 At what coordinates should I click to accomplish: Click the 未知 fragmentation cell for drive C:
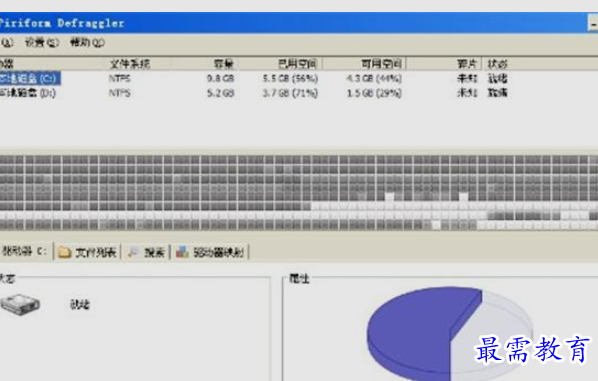tap(467, 79)
